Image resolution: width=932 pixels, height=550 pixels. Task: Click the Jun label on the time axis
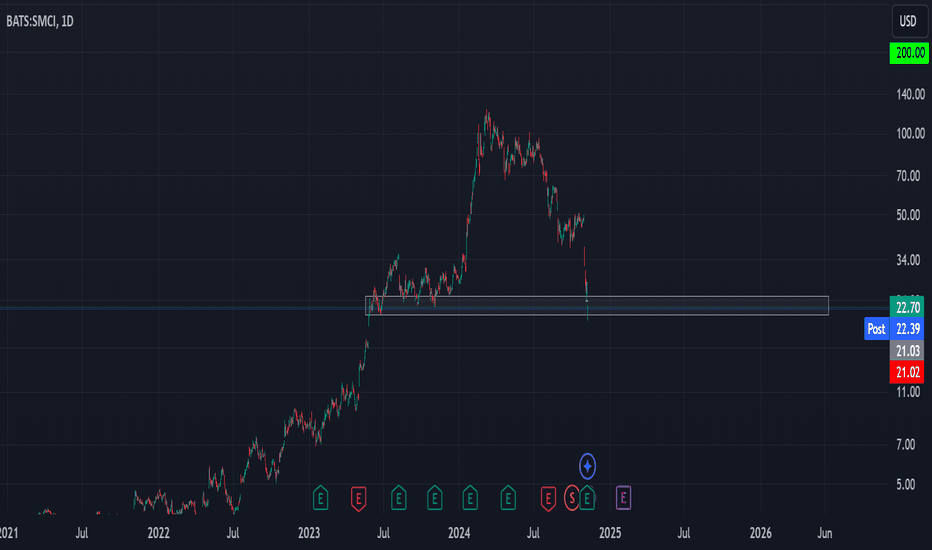point(824,533)
